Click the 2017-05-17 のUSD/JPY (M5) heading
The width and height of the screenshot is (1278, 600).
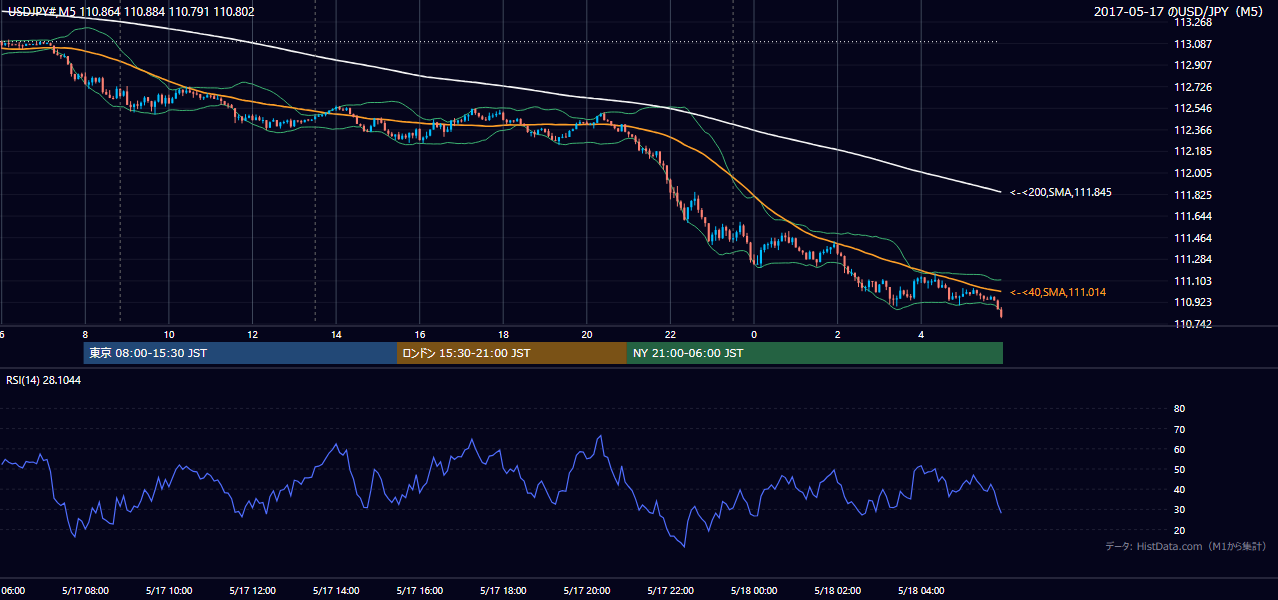[x=1180, y=11]
